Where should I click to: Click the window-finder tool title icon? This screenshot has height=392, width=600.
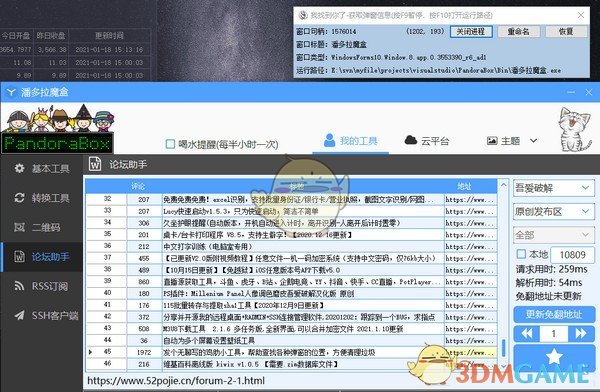coord(303,15)
